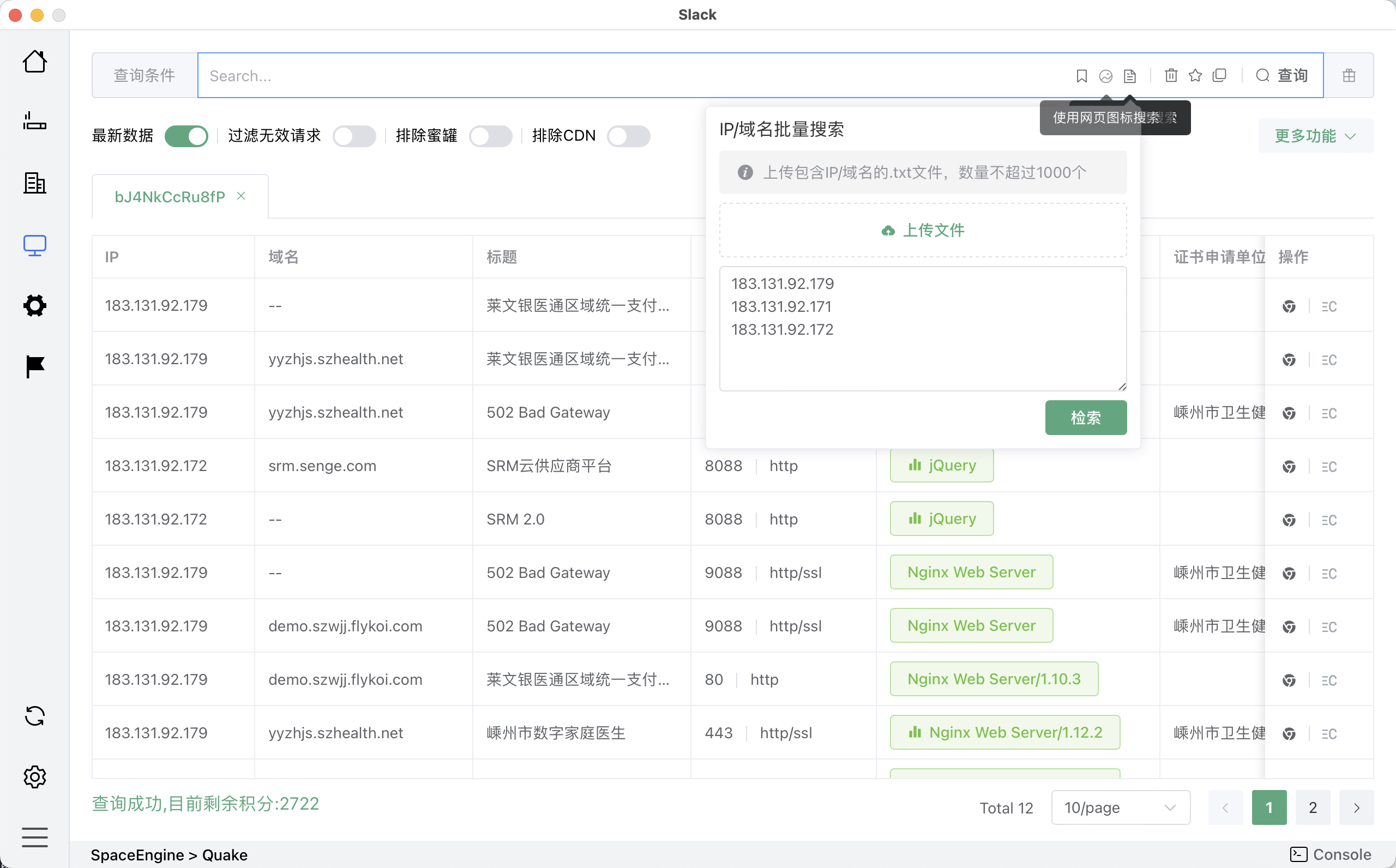
Task: Enable the 排除CDN switch
Action: (x=629, y=136)
